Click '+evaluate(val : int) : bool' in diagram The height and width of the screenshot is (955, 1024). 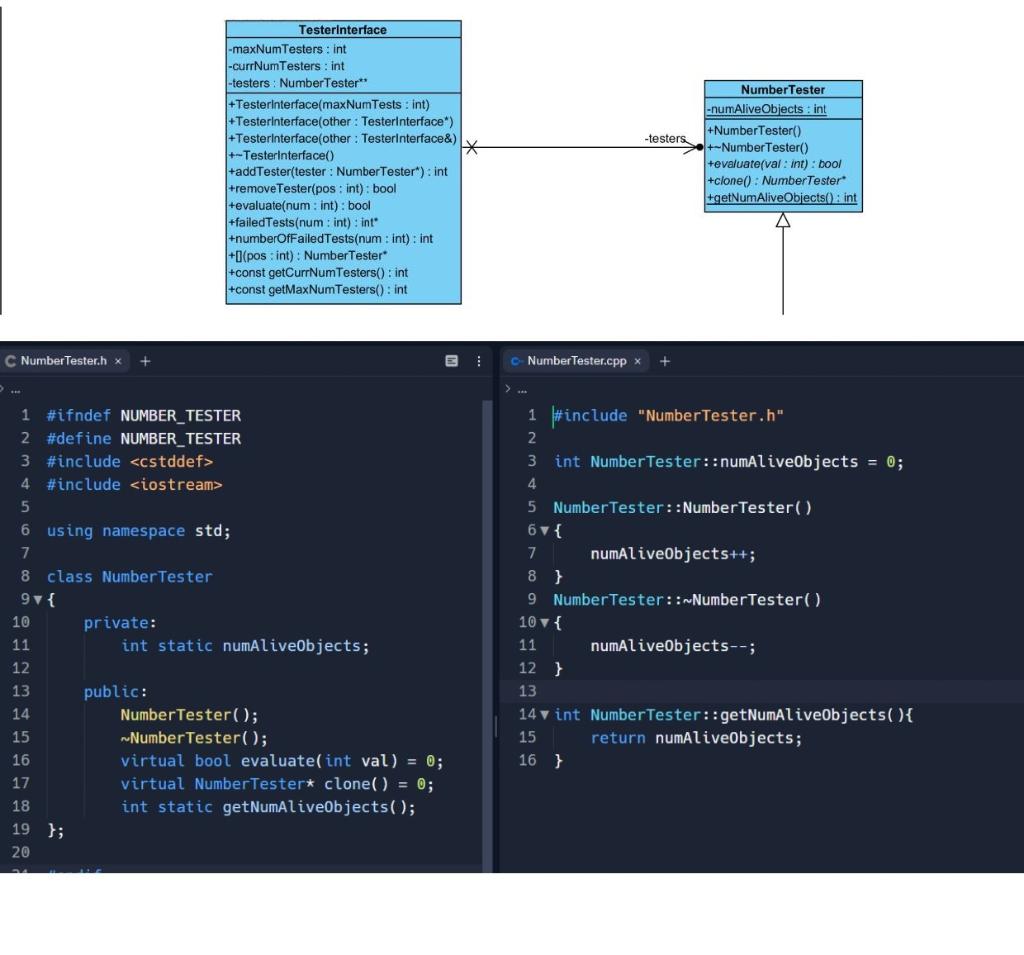tap(775, 164)
